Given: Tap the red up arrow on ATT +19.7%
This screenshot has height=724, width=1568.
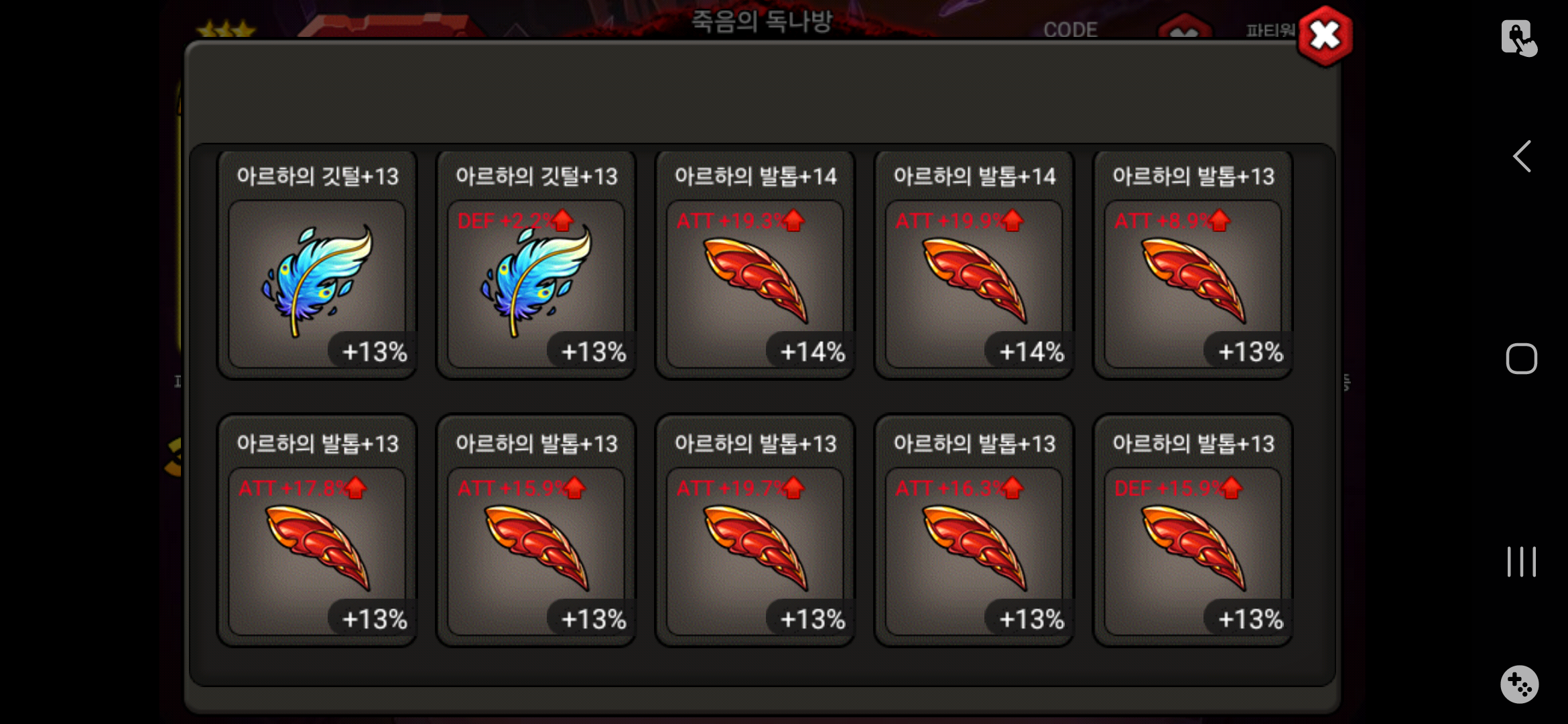Looking at the screenshot, I should point(793,488).
